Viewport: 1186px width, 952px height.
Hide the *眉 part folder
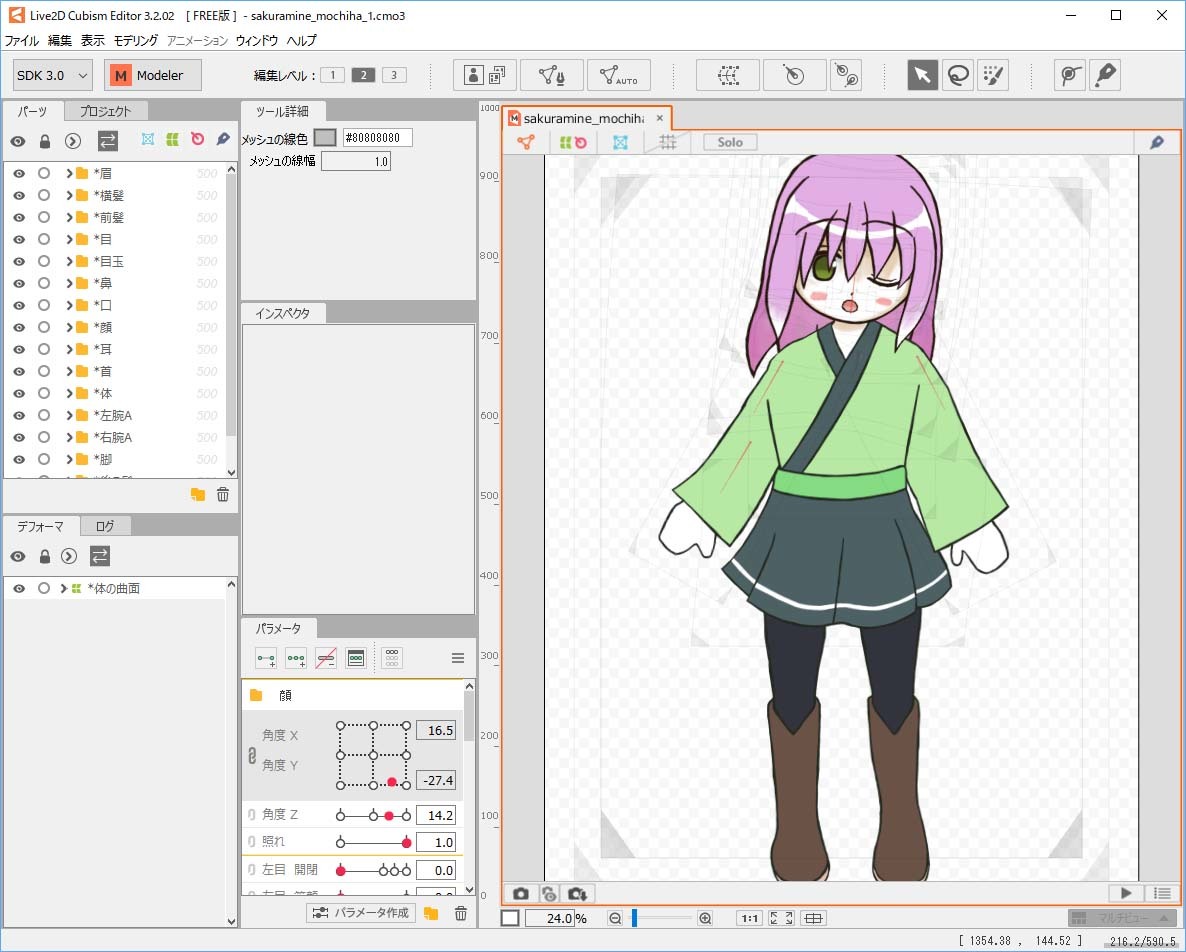point(19,173)
